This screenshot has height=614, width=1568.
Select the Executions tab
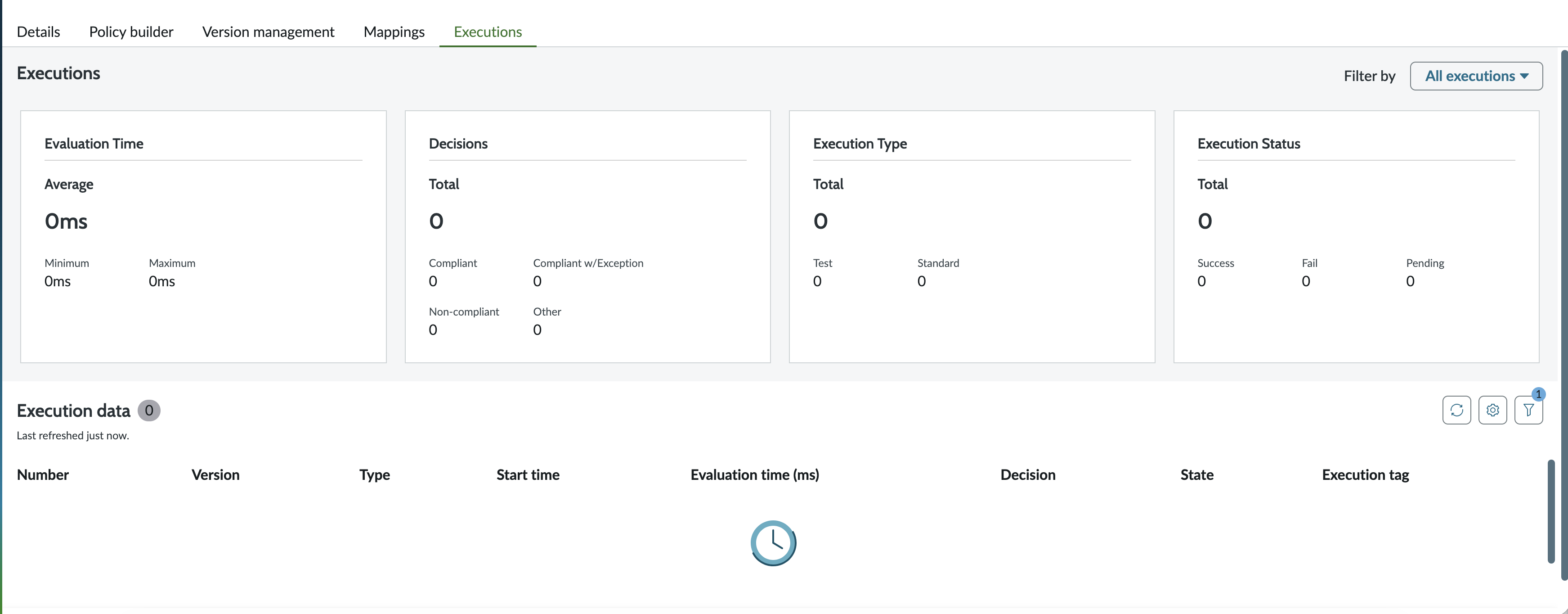click(x=488, y=32)
